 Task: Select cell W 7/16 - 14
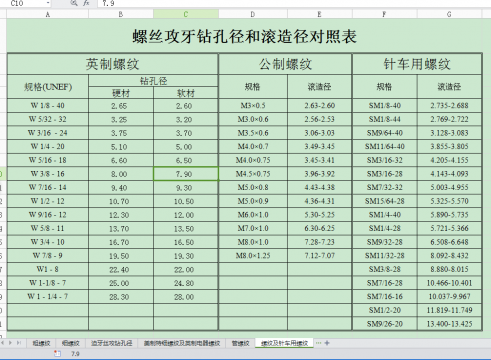pos(48,188)
